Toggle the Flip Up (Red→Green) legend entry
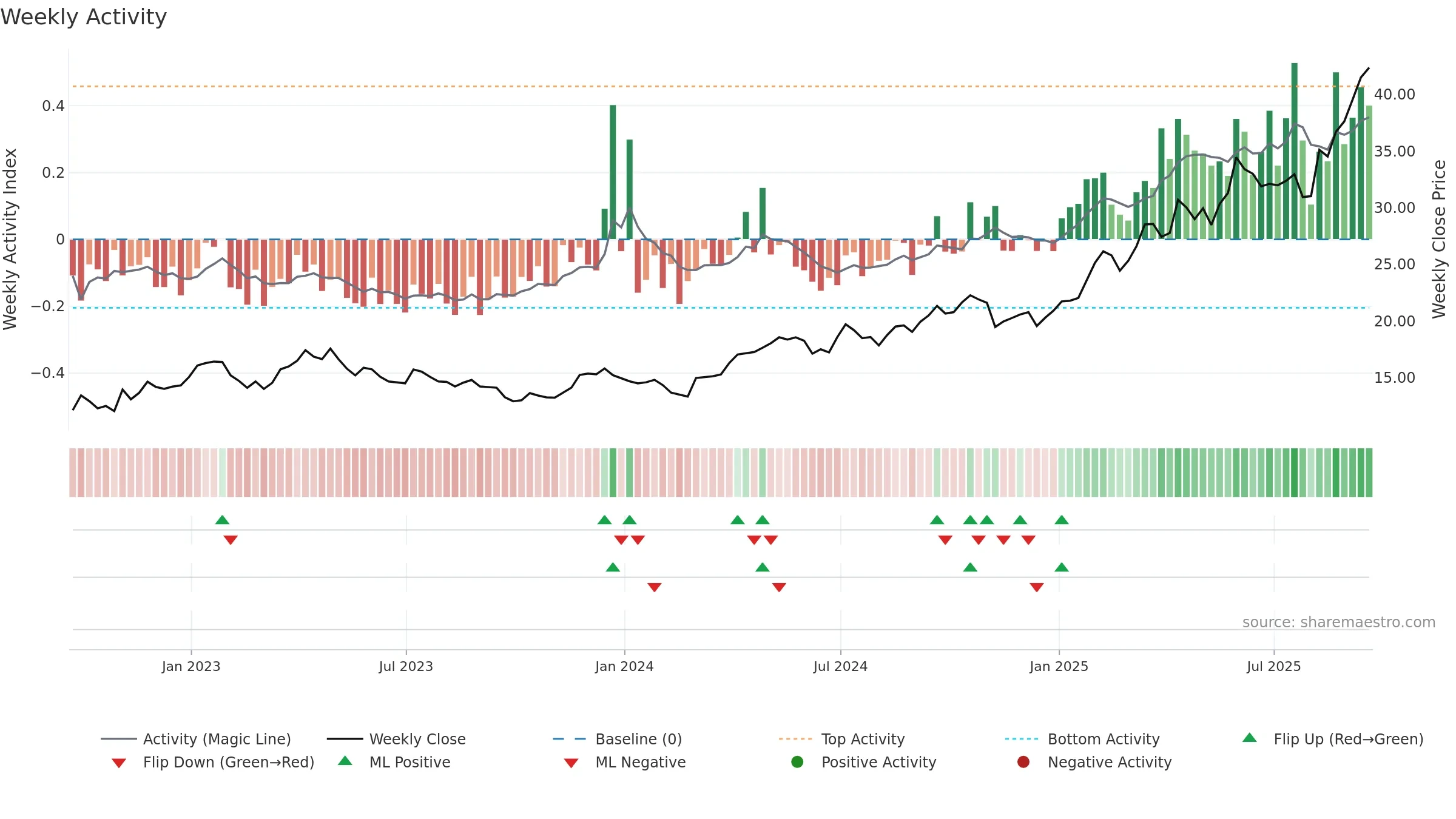1456x819 pixels. (x=1332, y=739)
